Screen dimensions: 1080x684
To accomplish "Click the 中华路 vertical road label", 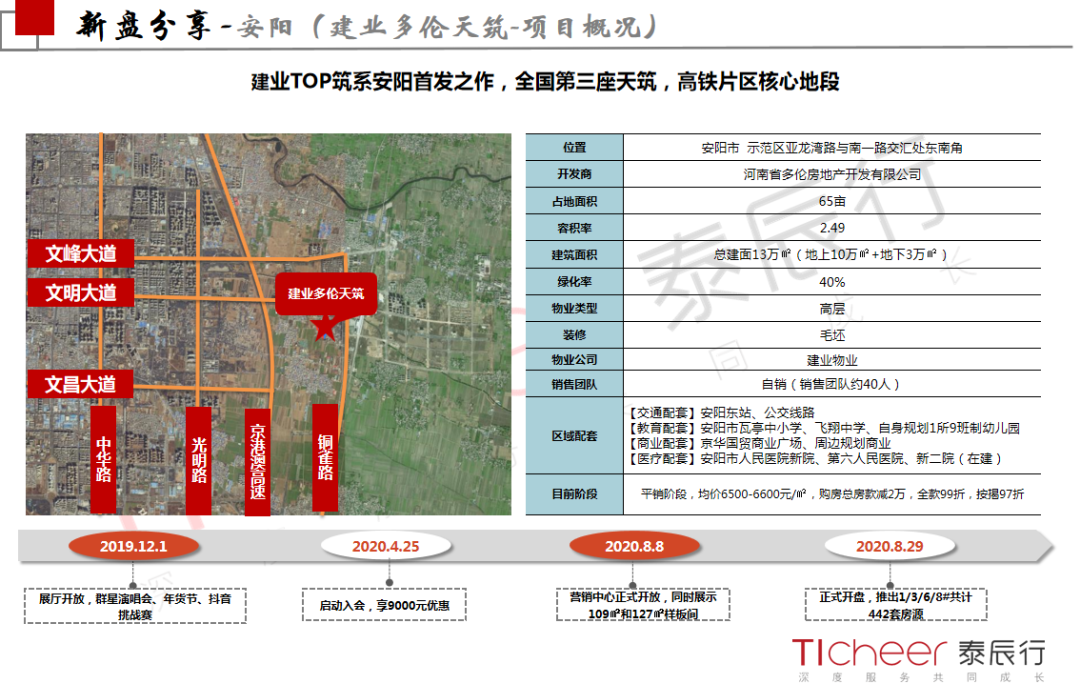I will point(103,459).
